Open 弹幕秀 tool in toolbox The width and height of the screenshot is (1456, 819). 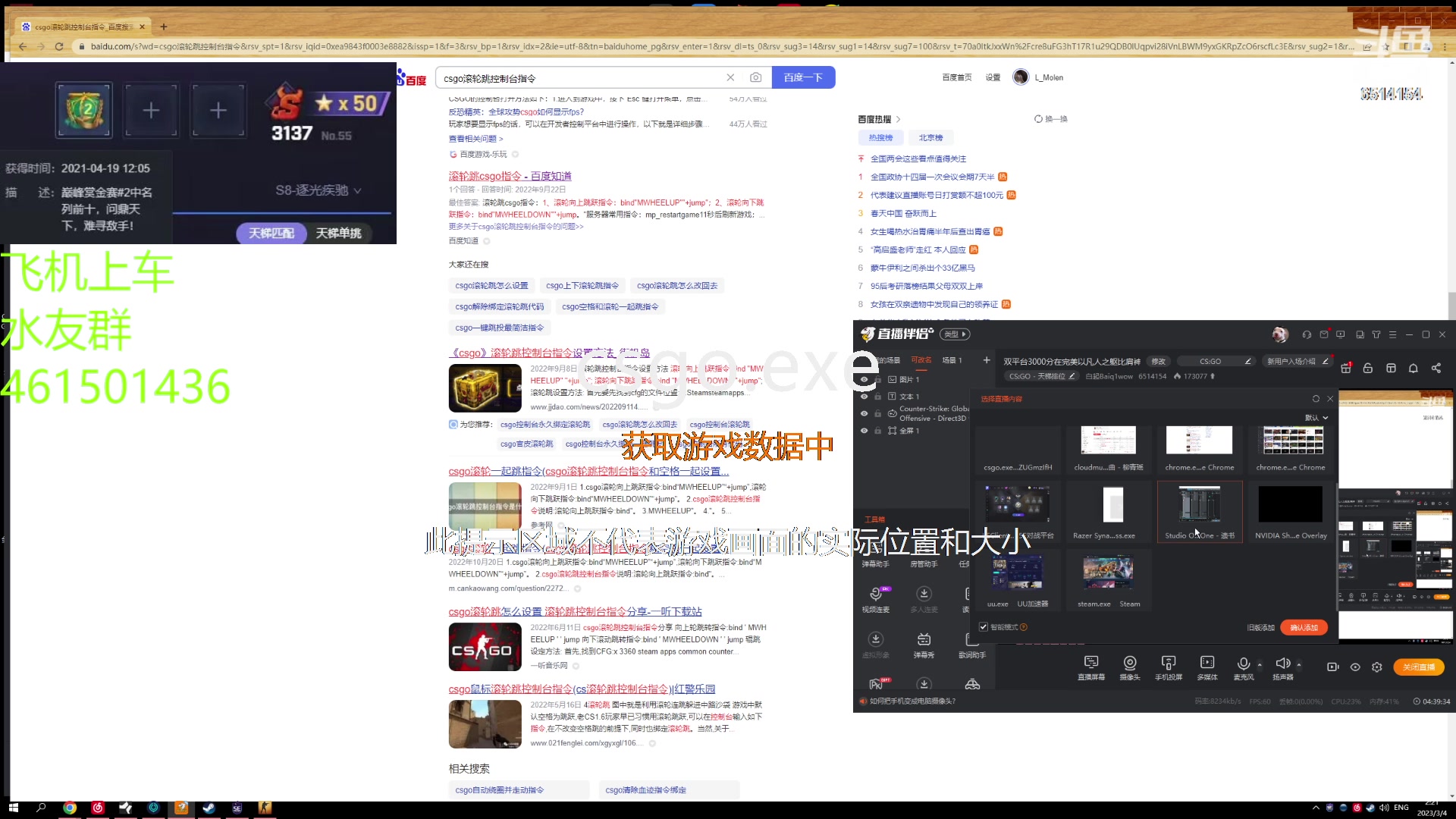click(924, 645)
